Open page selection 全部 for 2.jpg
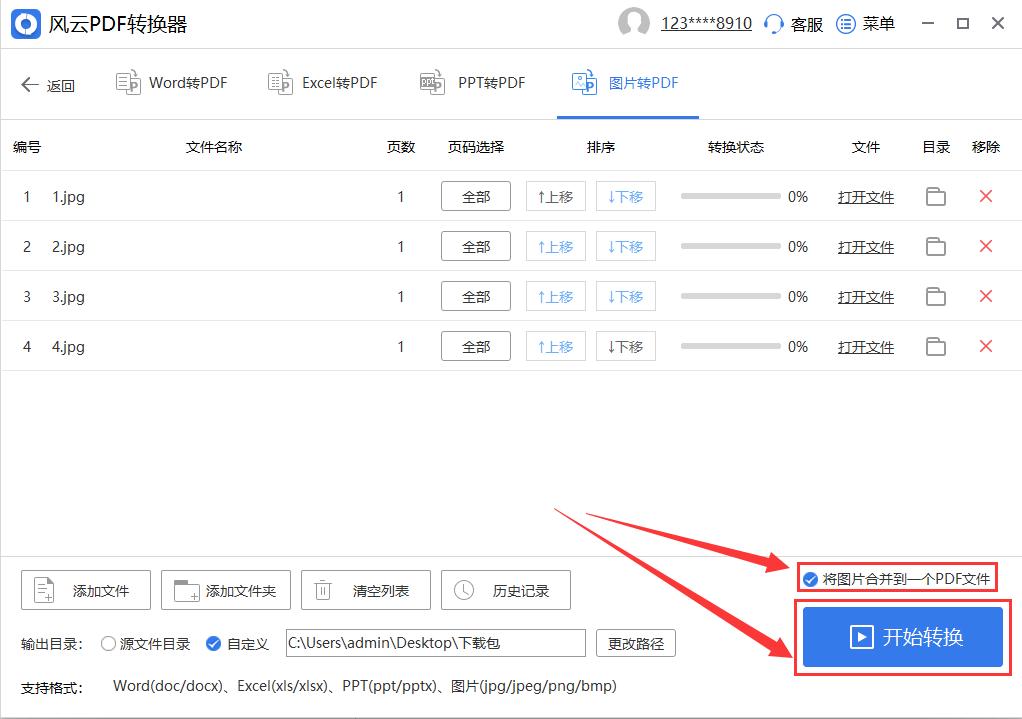The width and height of the screenshot is (1022, 719). tap(475, 246)
